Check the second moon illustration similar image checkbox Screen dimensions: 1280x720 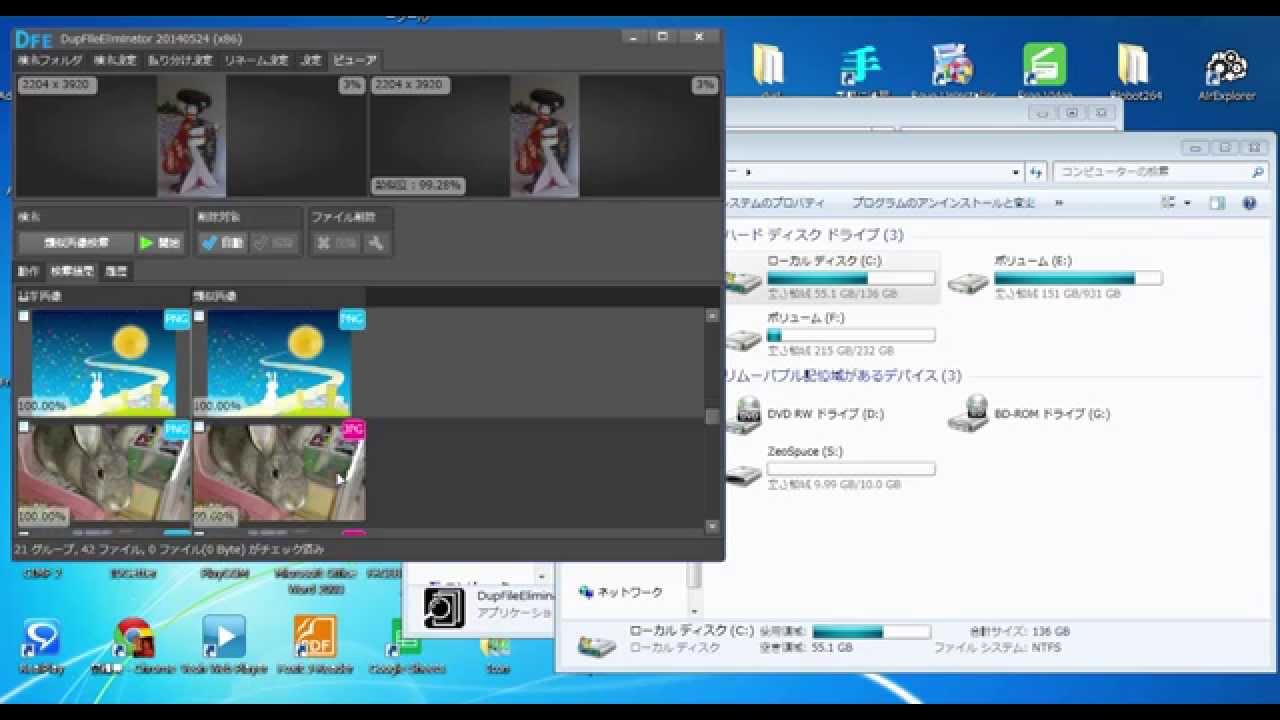(x=199, y=316)
